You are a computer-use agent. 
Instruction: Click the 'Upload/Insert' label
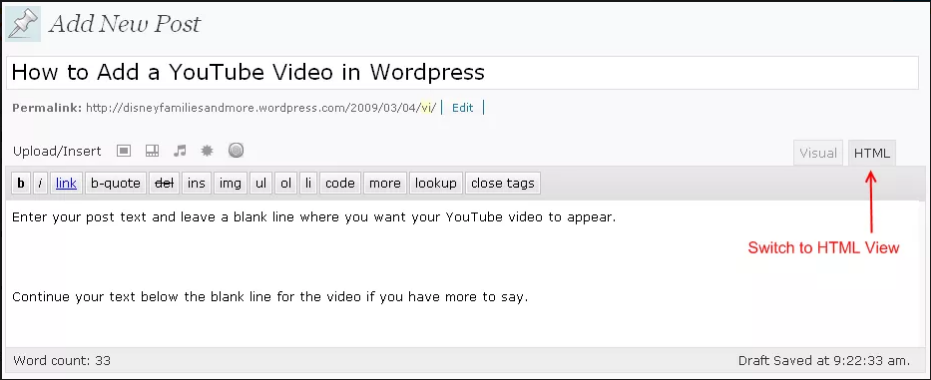click(57, 152)
